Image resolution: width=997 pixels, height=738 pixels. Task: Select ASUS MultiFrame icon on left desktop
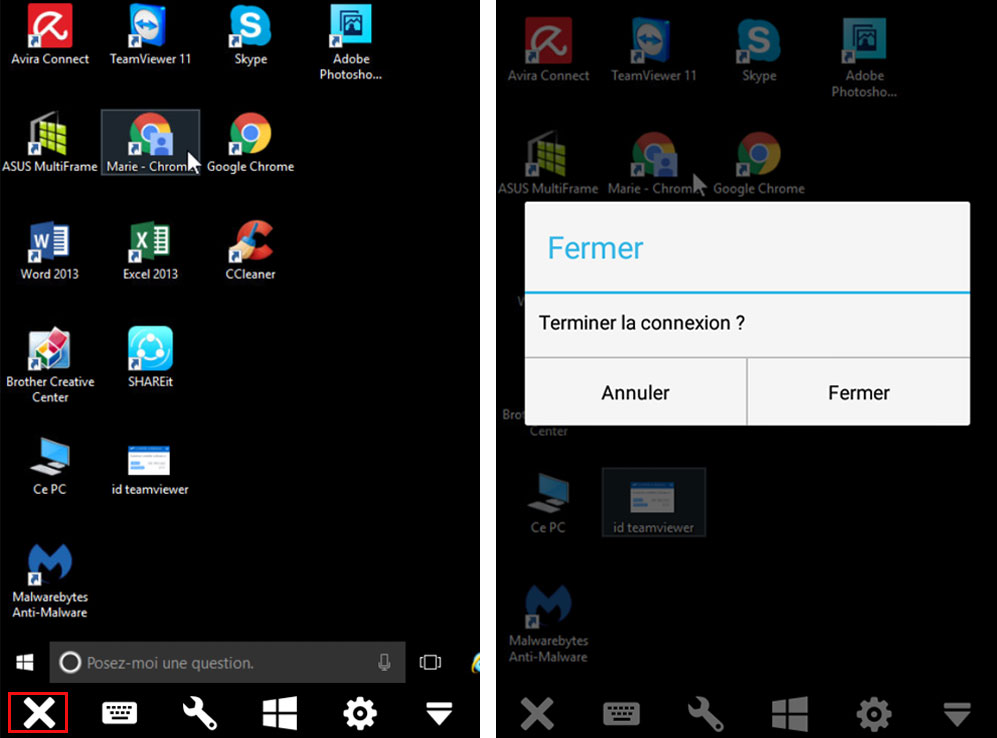pyautogui.click(x=50, y=143)
